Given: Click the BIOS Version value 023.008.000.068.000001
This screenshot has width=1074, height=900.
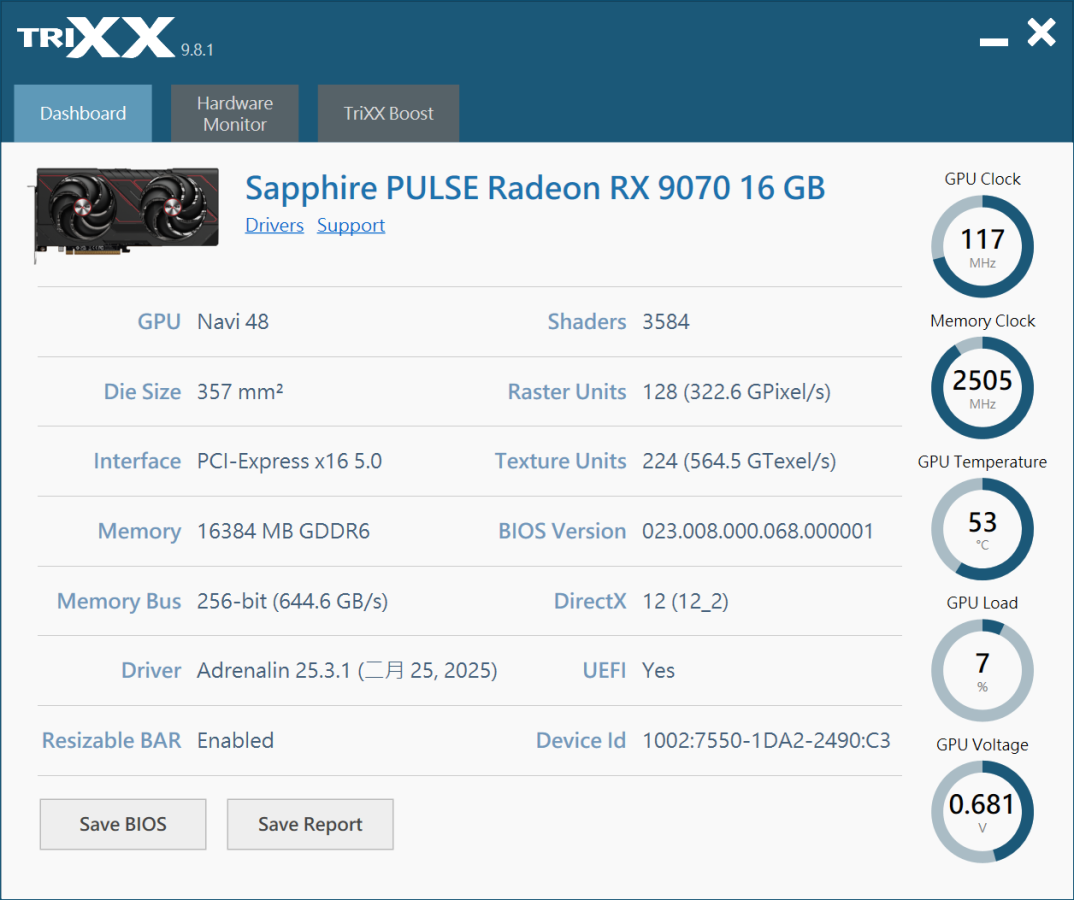Looking at the screenshot, I should pyautogui.click(x=758, y=532).
